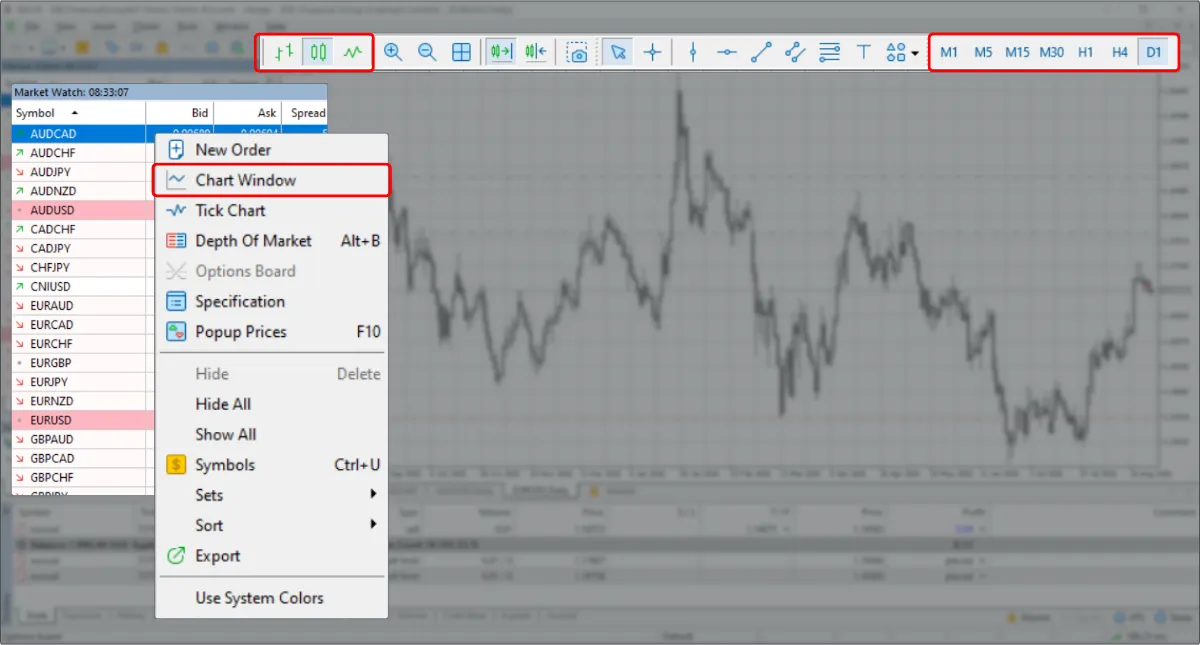Select the text label tool
1200x645 pixels.
(x=863, y=52)
